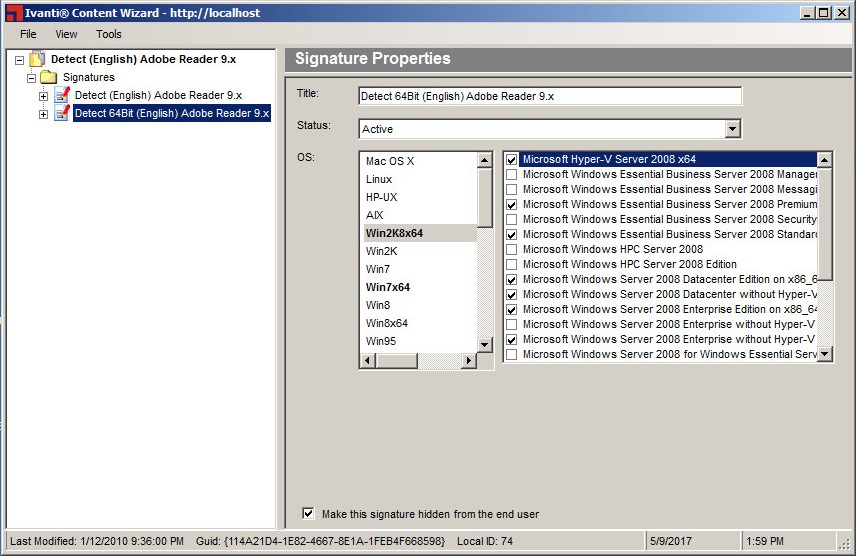Check Essential Business Server 2008 Messaging checkbox
Screen dimensions: 856x556
pyautogui.click(x=512, y=190)
